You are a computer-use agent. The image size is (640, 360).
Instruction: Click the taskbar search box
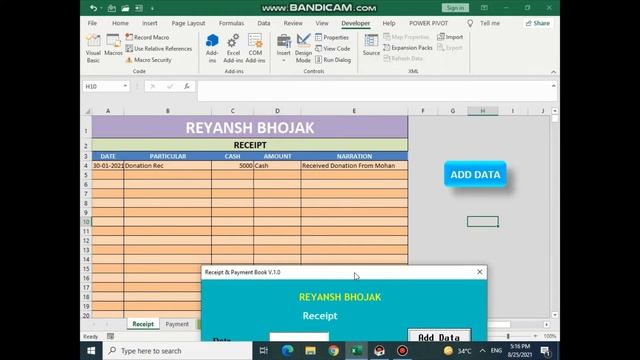pyautogui.click(x=178, y=351)
